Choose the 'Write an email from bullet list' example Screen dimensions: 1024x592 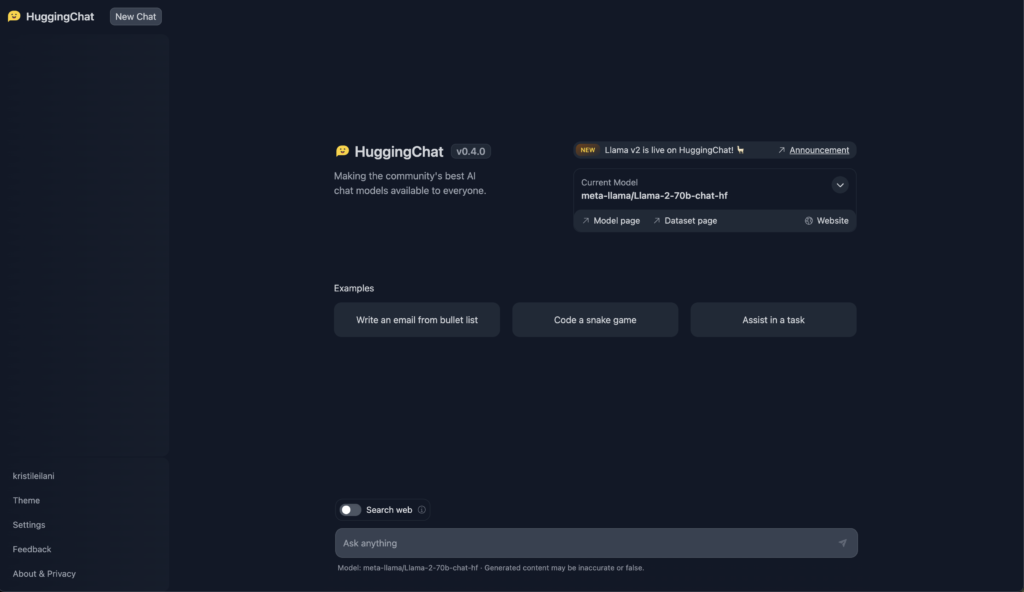point(417,320)
